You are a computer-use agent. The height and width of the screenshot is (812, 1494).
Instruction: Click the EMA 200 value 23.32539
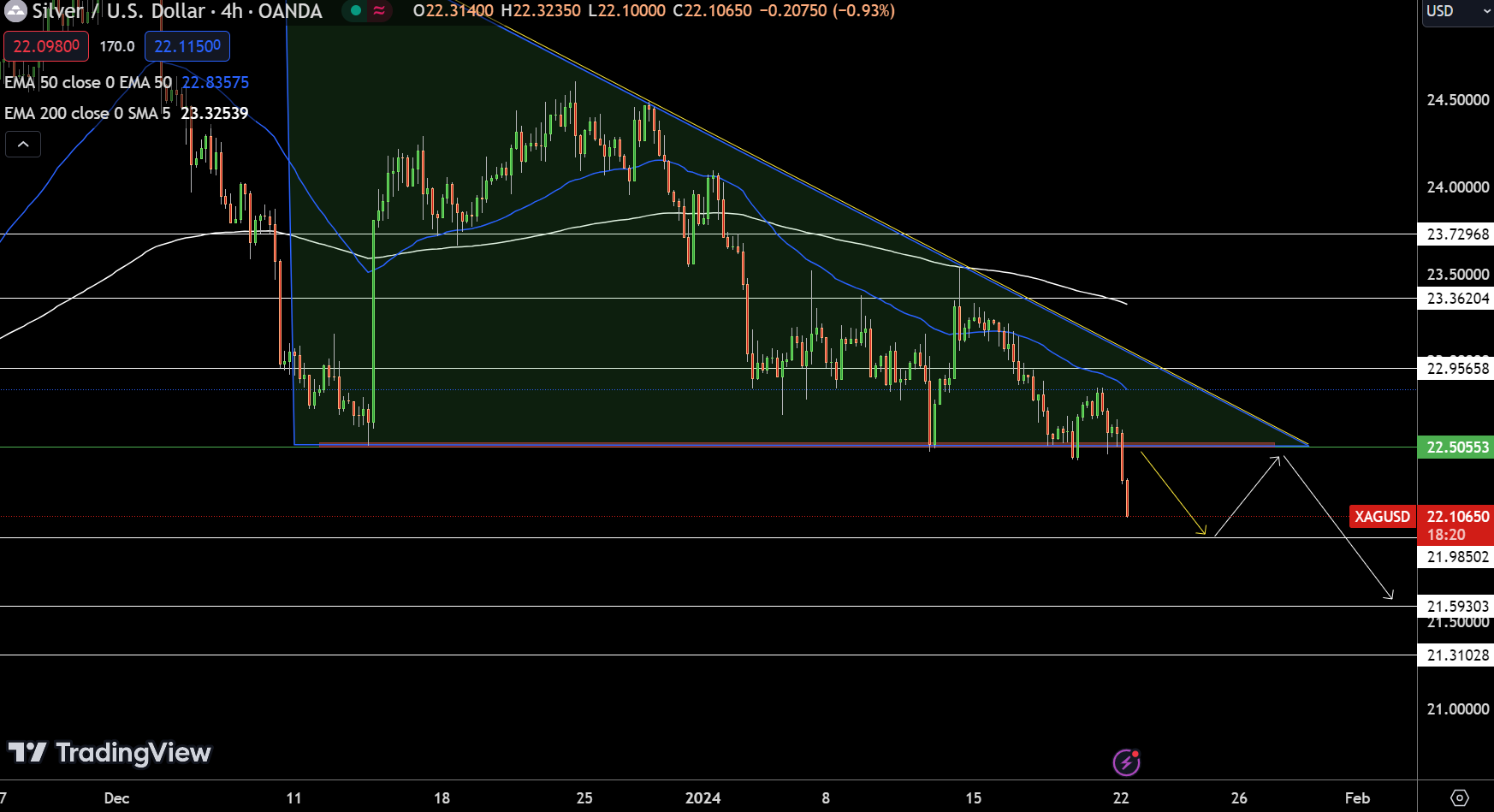point(215,113)
